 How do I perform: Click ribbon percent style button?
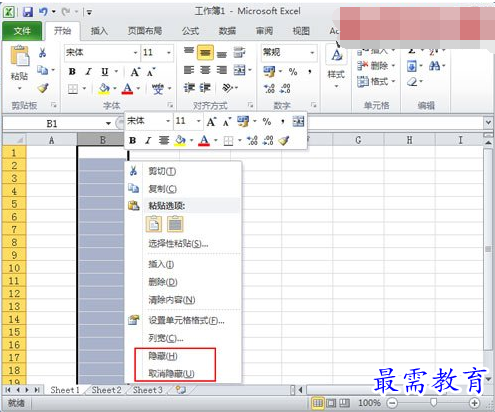(293, 72)
